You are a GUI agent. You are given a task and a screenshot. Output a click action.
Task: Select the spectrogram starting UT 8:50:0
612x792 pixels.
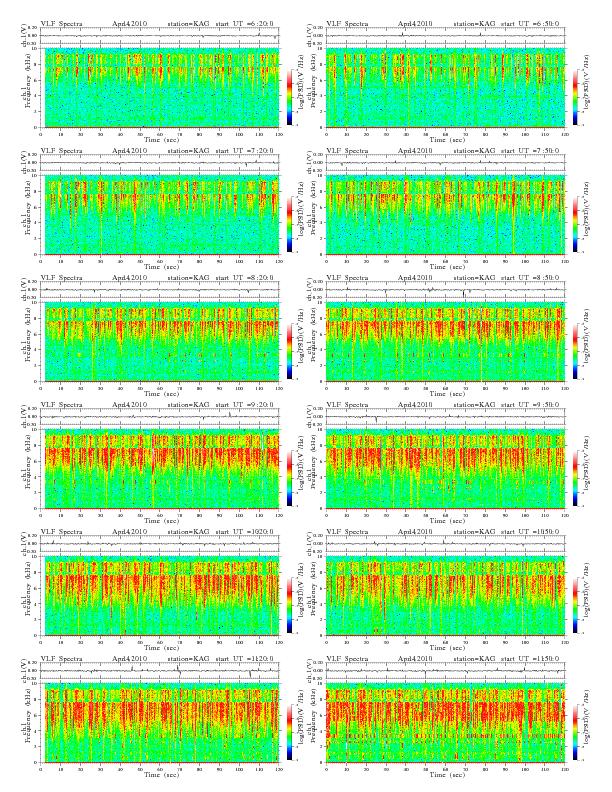[446, 342]
